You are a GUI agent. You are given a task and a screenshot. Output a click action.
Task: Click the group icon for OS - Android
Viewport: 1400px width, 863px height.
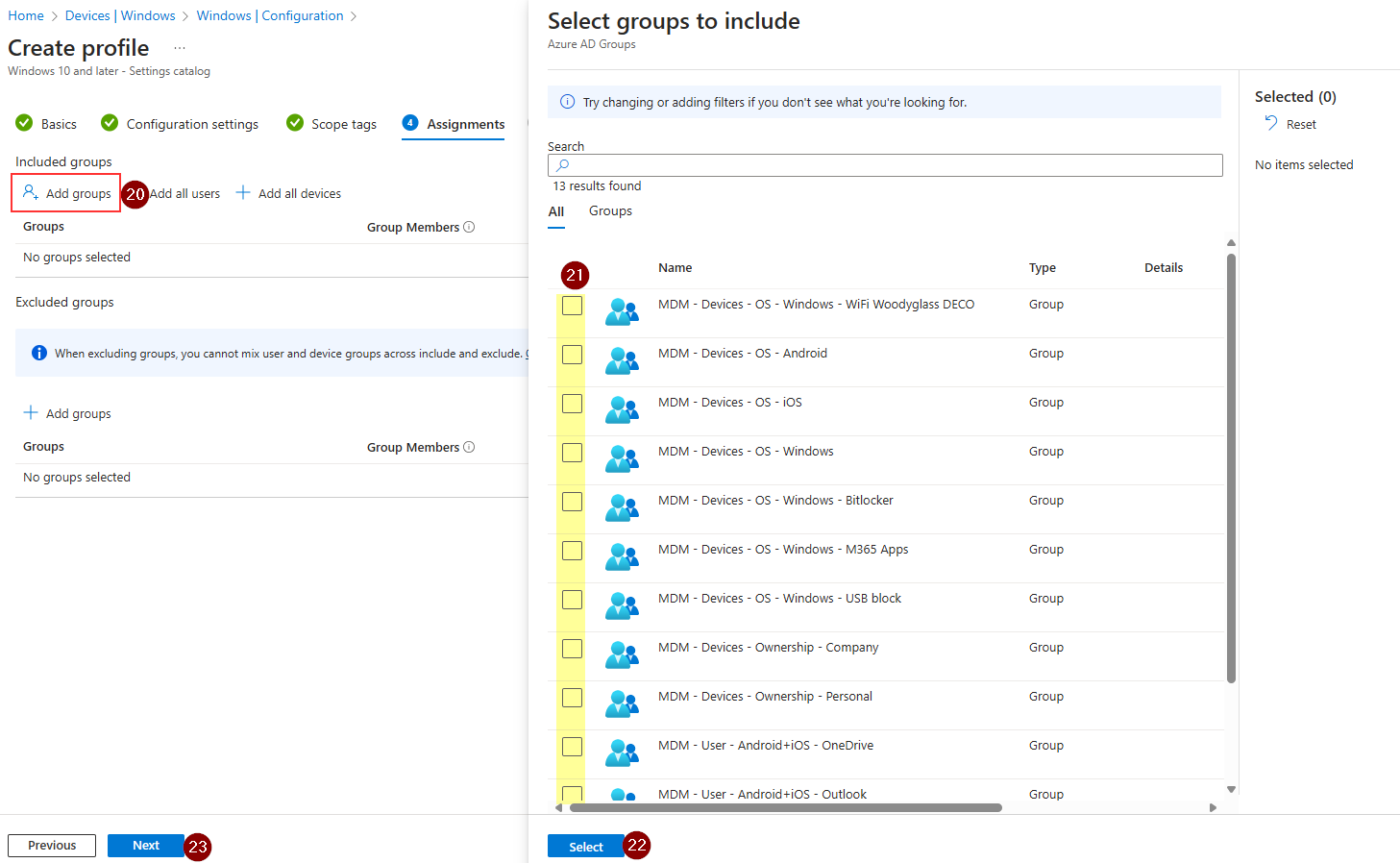pos(622,361)
